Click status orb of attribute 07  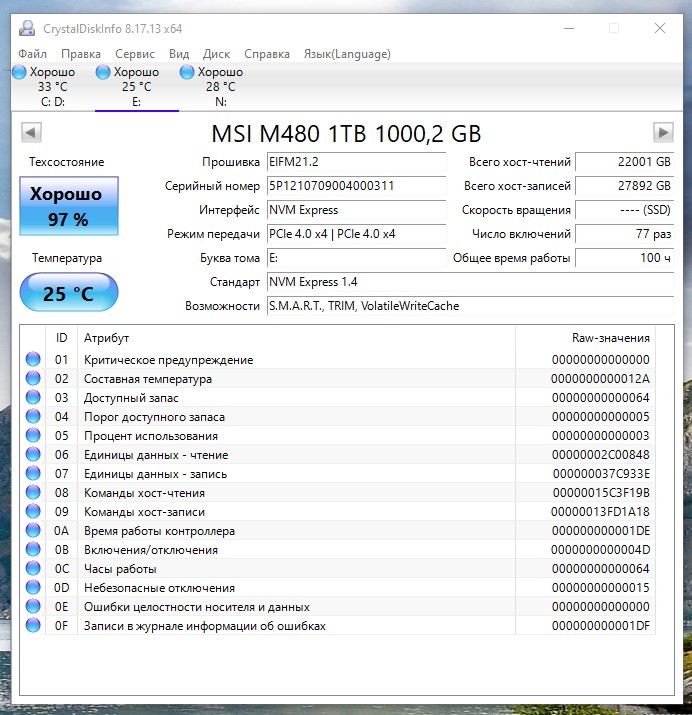pos(33,473)
